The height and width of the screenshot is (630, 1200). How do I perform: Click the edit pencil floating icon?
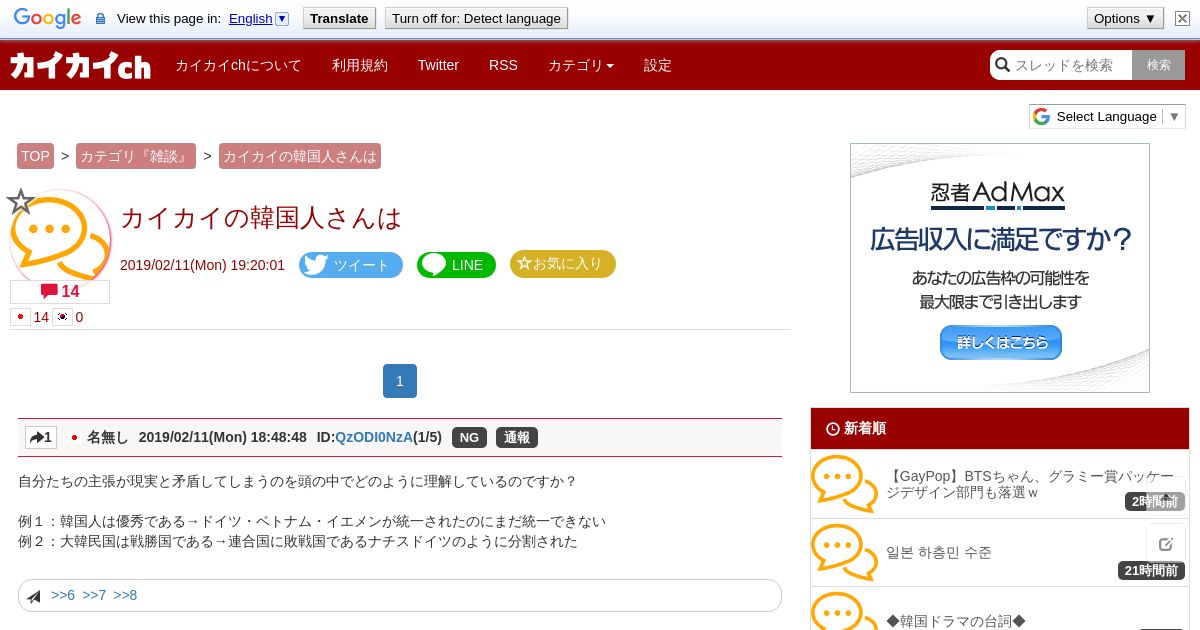pyautogui.click(x=1166, y=544)
